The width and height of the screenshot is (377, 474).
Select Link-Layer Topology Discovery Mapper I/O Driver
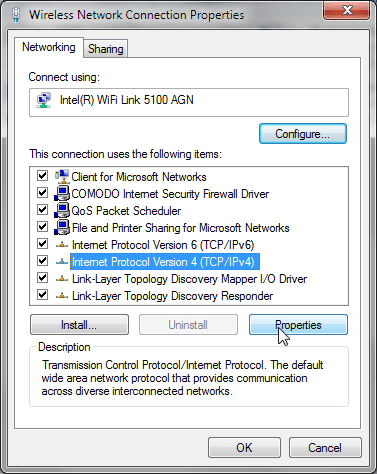(189, 279)
